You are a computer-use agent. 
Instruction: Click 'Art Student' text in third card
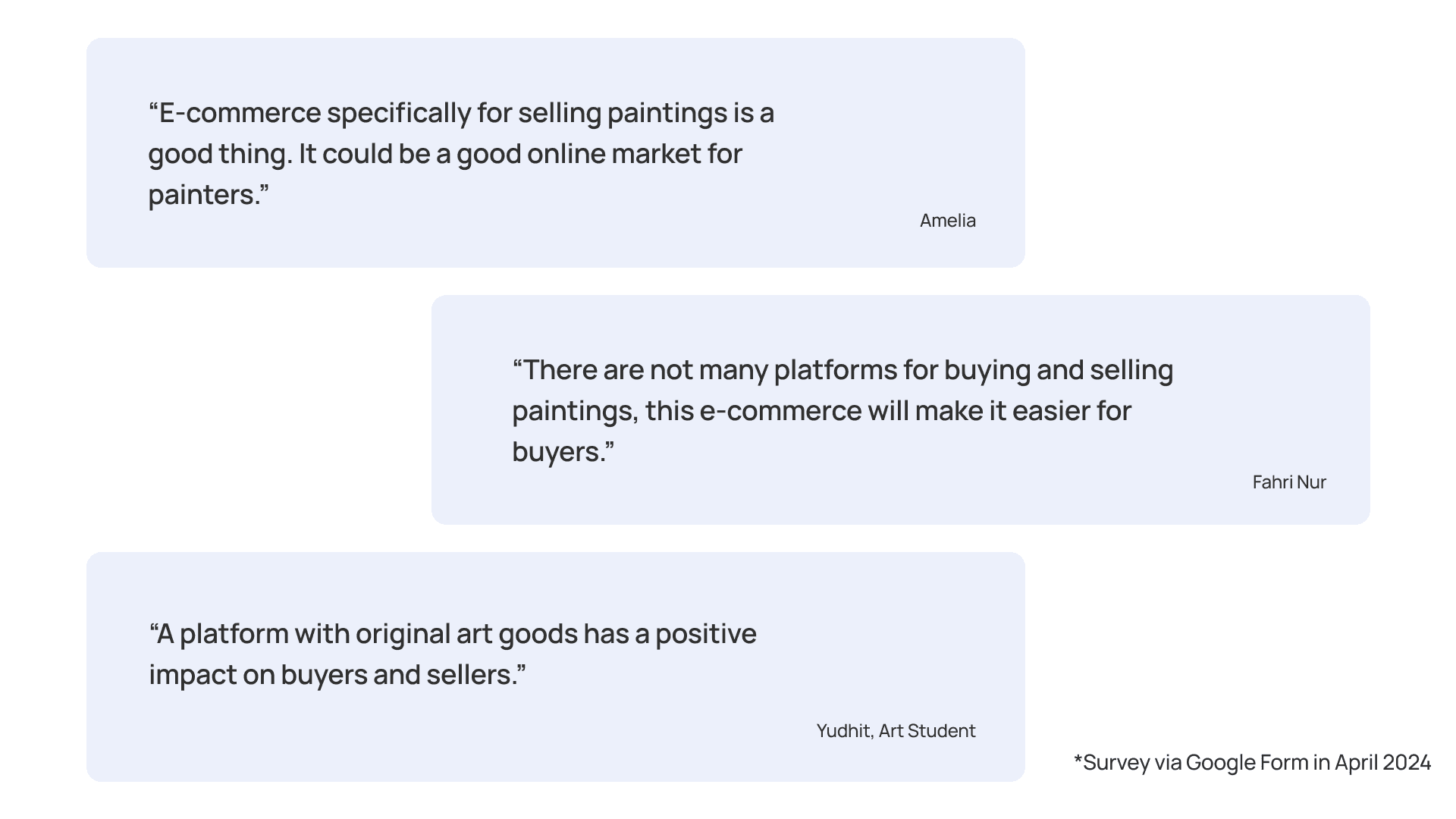pyautogui.click(x=927, y=731)
